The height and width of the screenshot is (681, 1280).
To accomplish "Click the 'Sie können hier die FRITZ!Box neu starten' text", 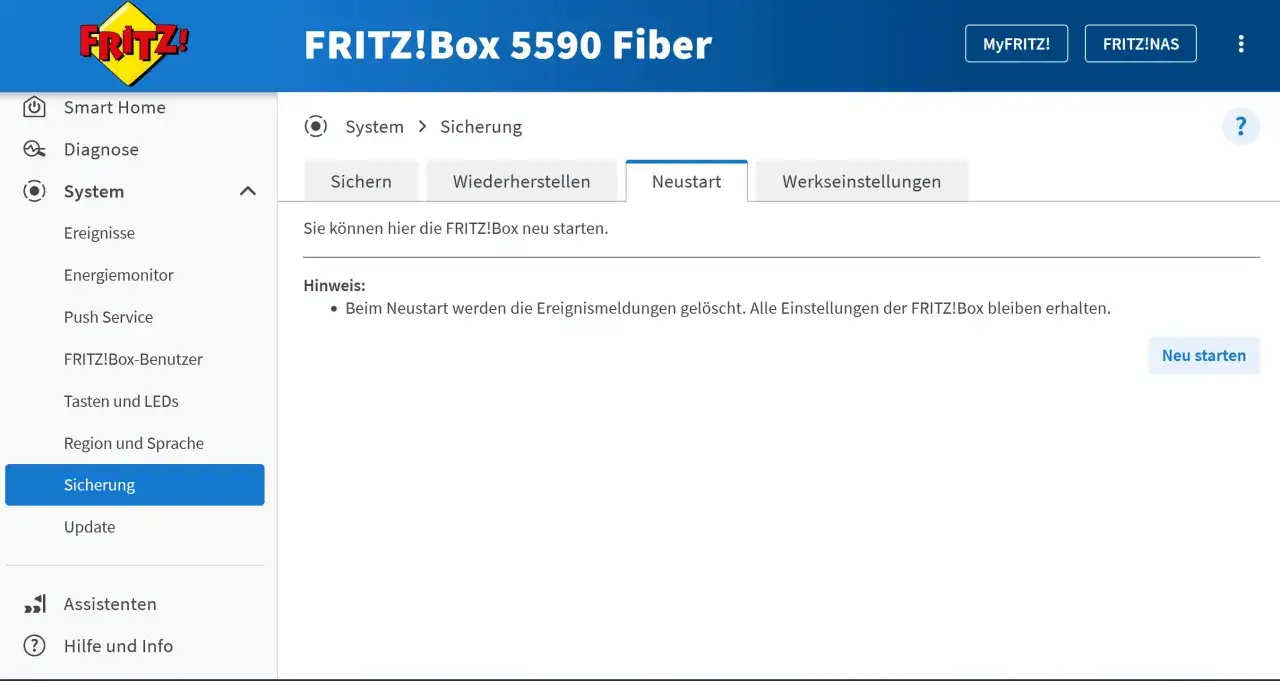I will pos(456,228).
